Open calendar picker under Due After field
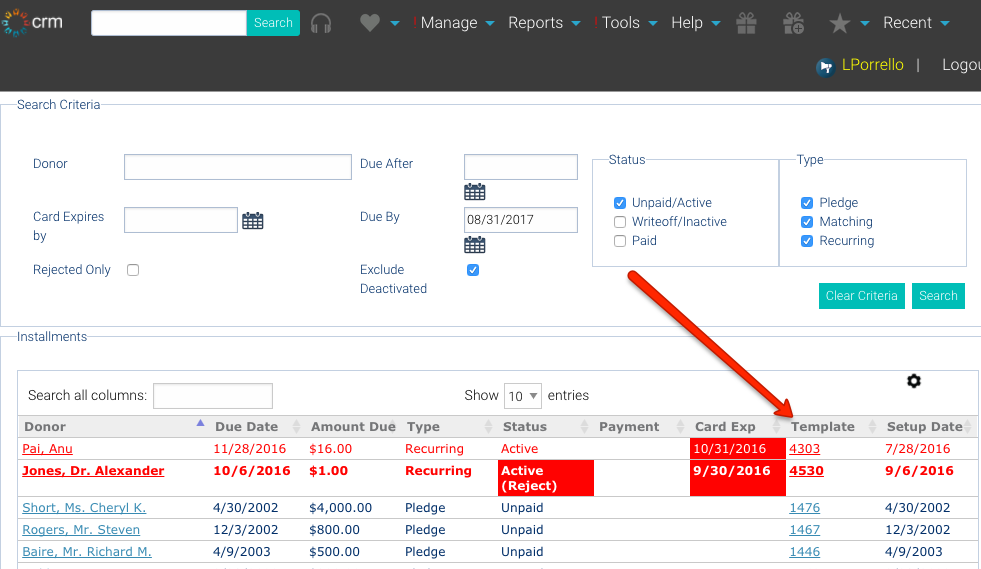This screenshot has height=569, width=981. pyautogui.click(x=475, y=192)
